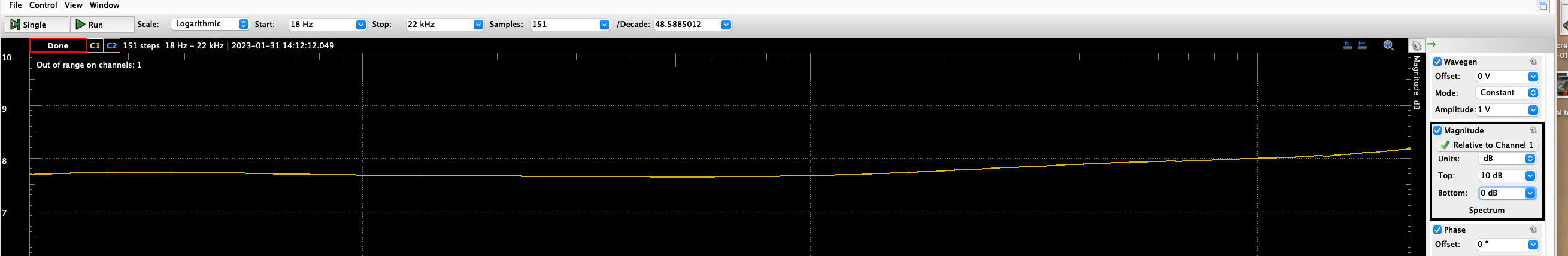Toggle the Wavegen checkbox
1568x256 pixels.
[1437, 62]
